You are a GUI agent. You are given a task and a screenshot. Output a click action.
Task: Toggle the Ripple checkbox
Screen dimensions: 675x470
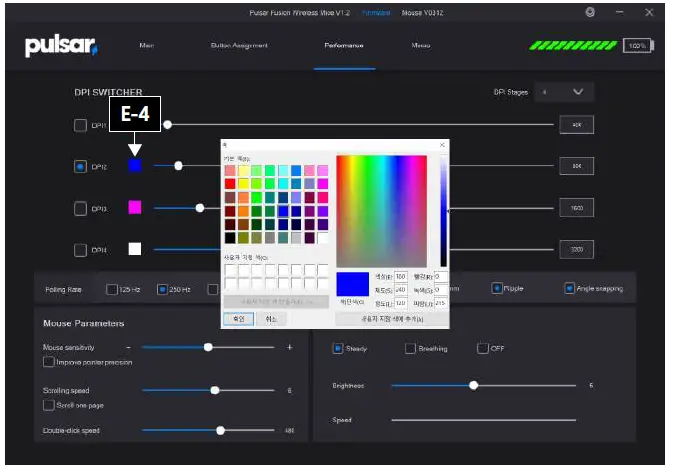pyautogui.click(x=497, y=288)
